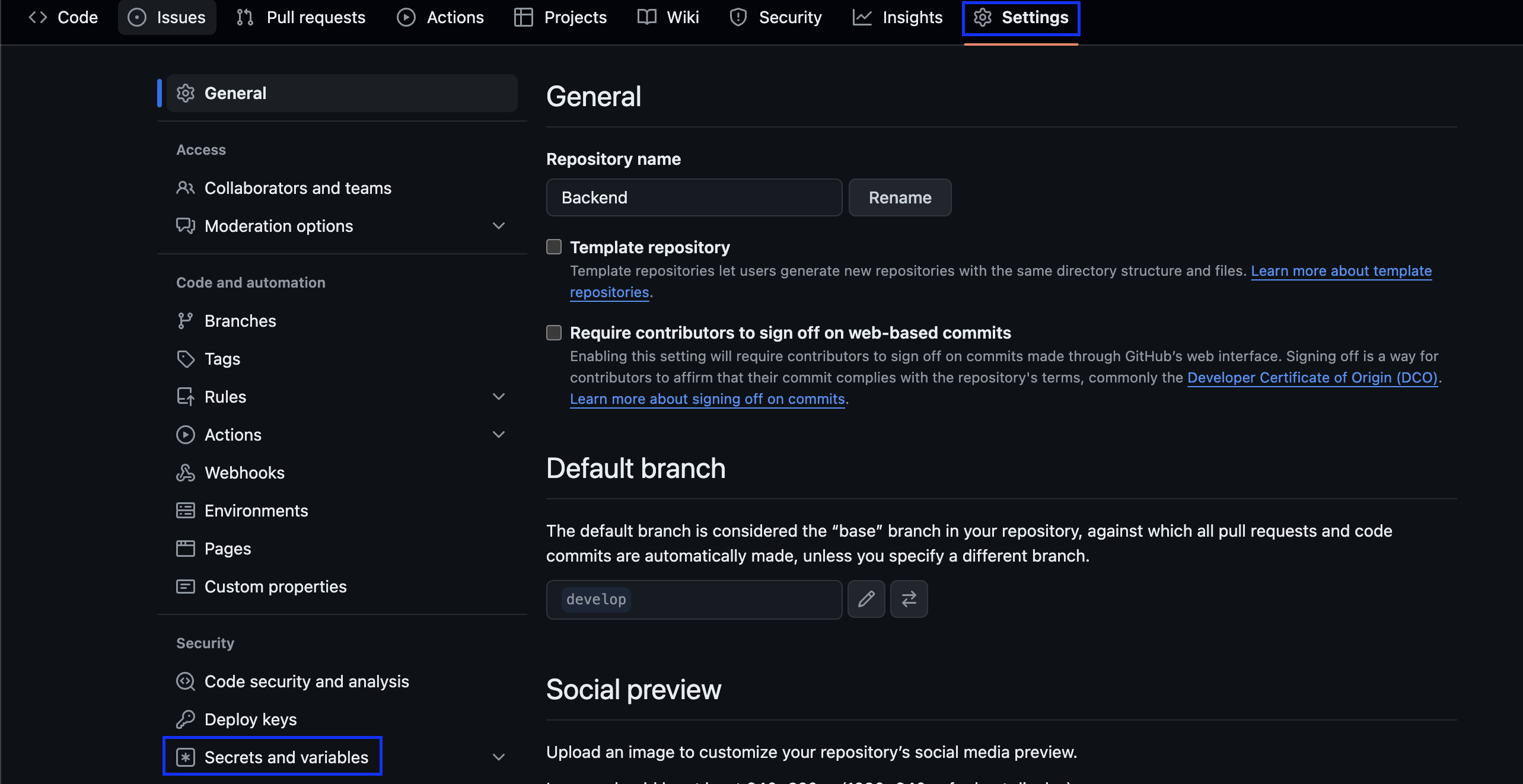
Task: Click the server icon beside Environments
Action: [186, 511]
